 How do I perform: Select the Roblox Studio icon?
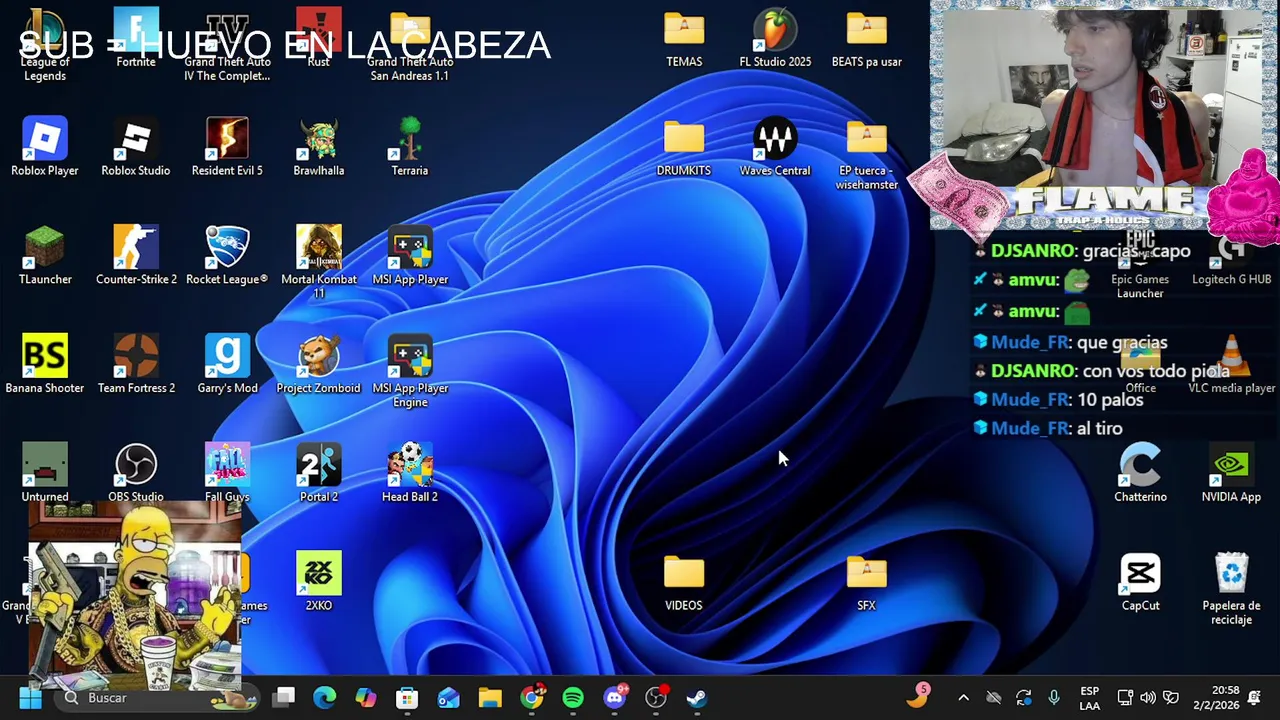point(136,147)
